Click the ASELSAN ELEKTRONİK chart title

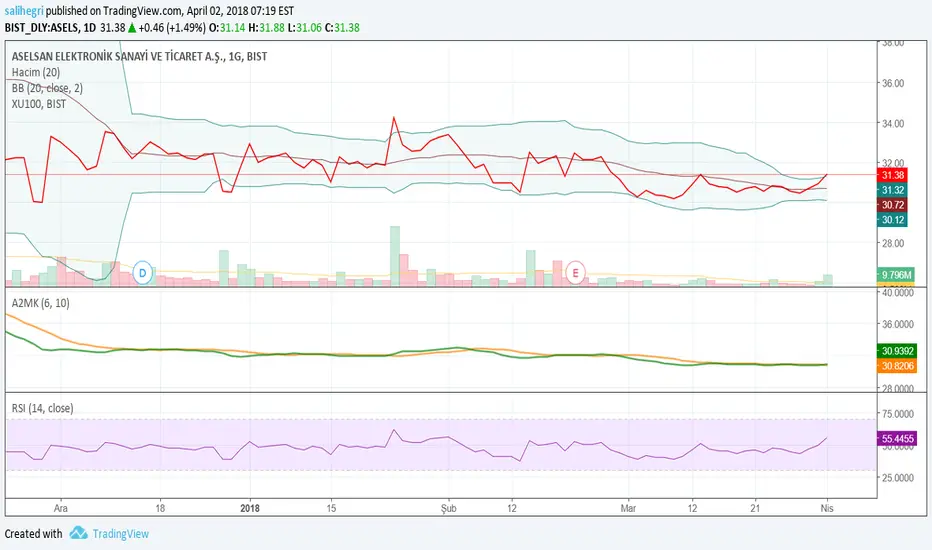click(139, 56)
